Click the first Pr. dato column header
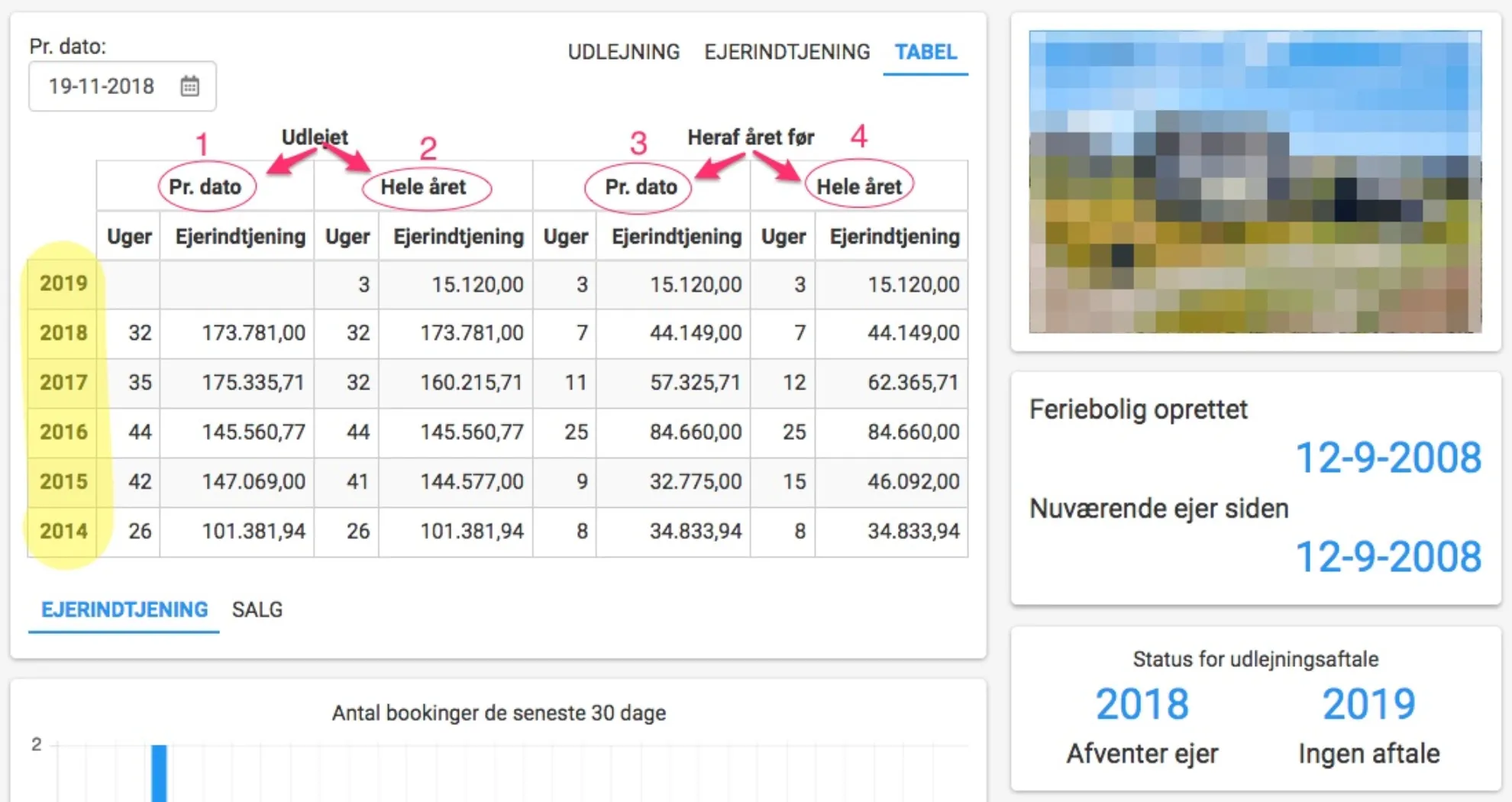 point(207,186)
